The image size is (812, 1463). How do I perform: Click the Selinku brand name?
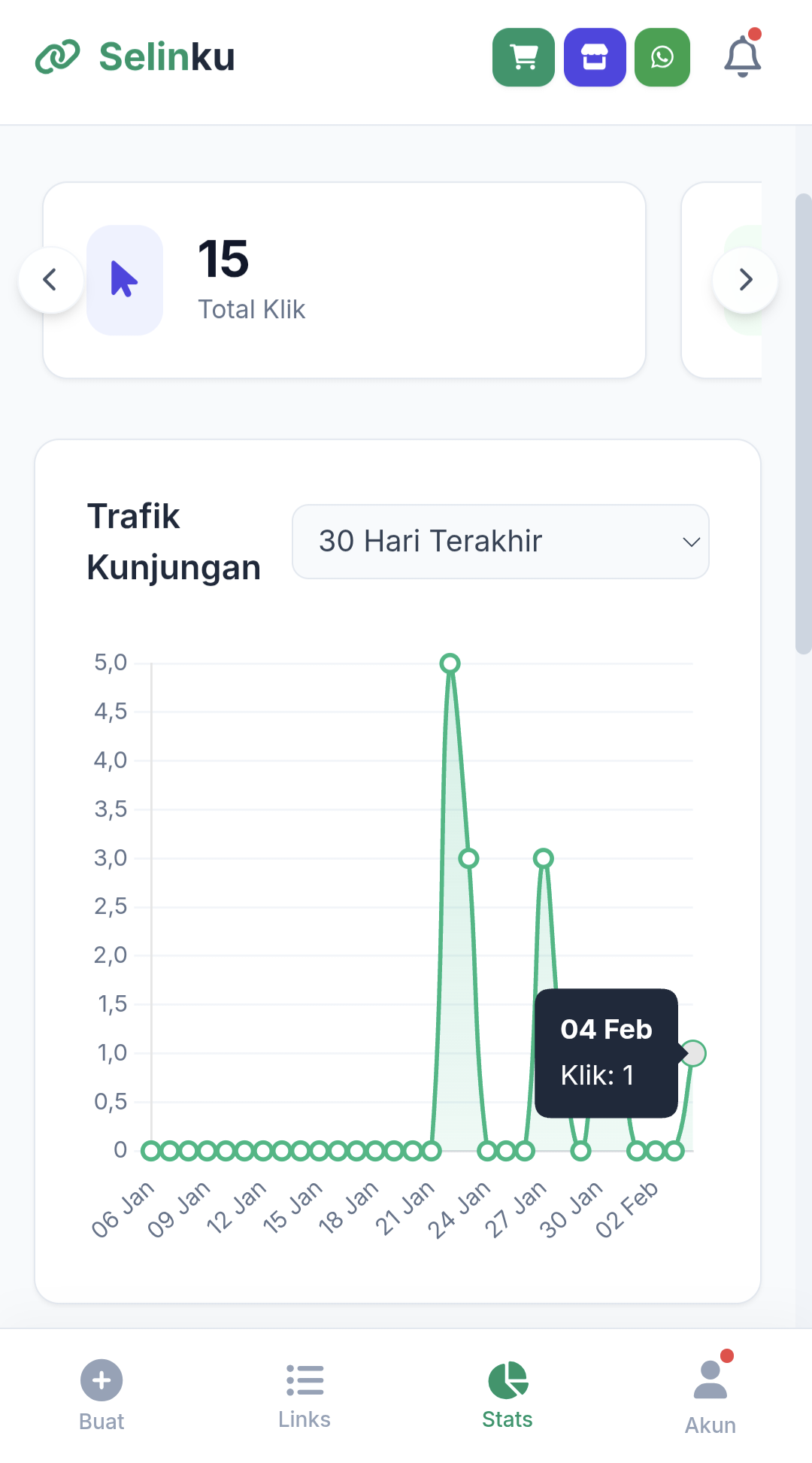coord(167,57)
